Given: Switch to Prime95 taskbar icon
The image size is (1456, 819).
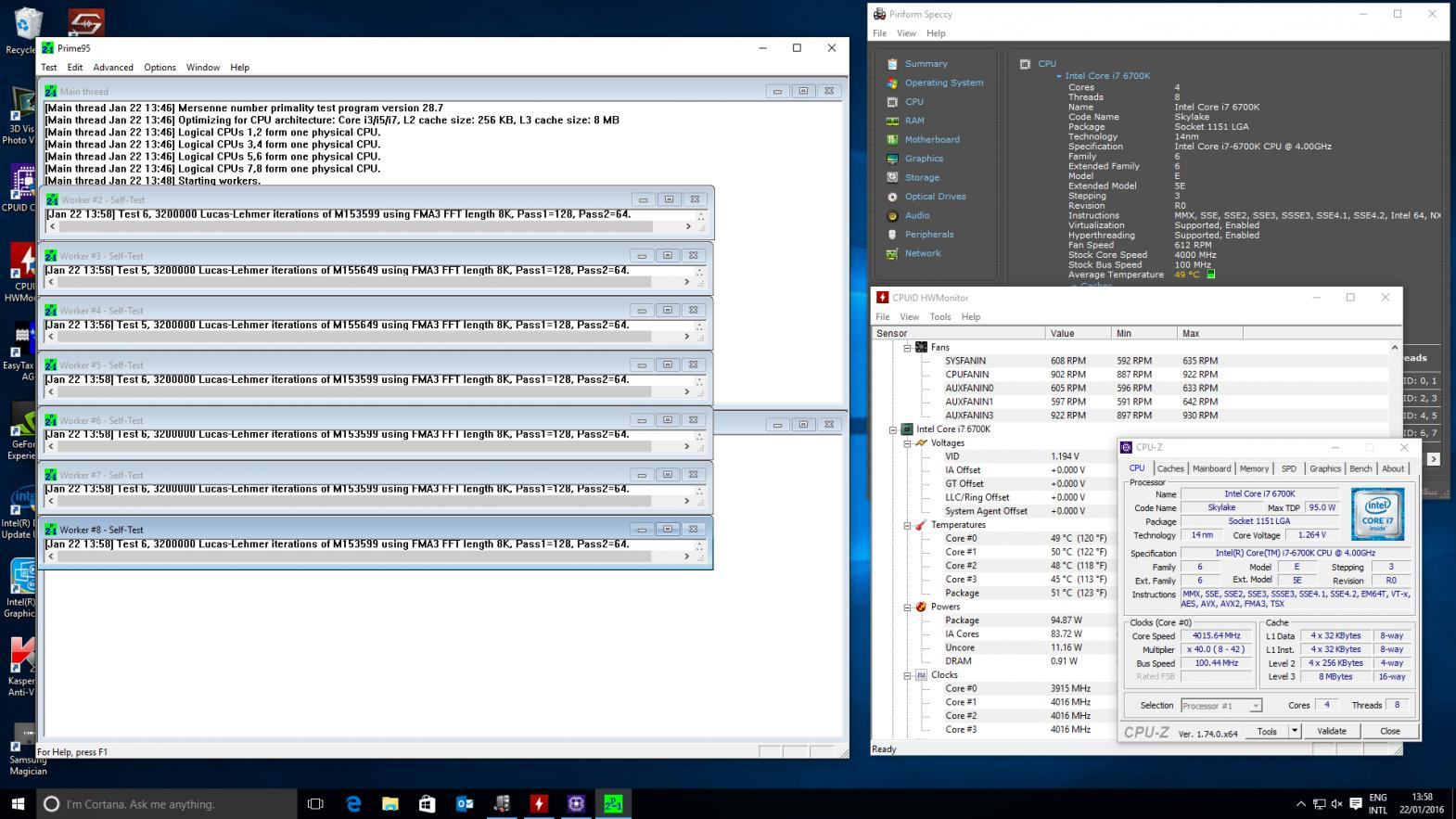Looking at the screenshot, I should pyautogui.click(x=613, y=804).
